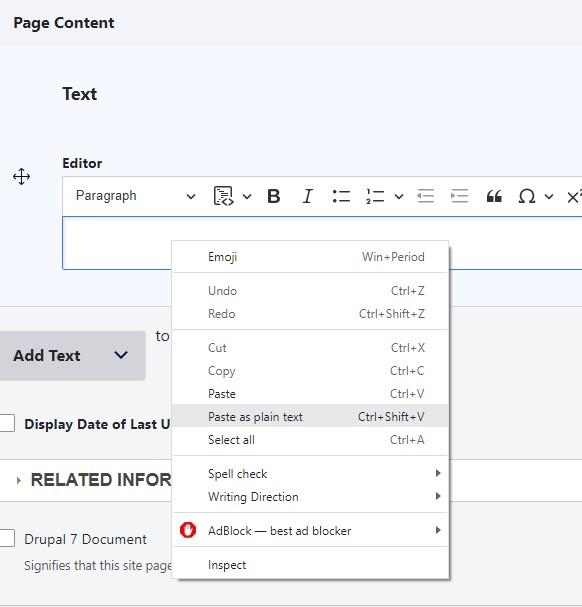Insert a bulleted list
The image size is (582, 607).
(341, 196)
